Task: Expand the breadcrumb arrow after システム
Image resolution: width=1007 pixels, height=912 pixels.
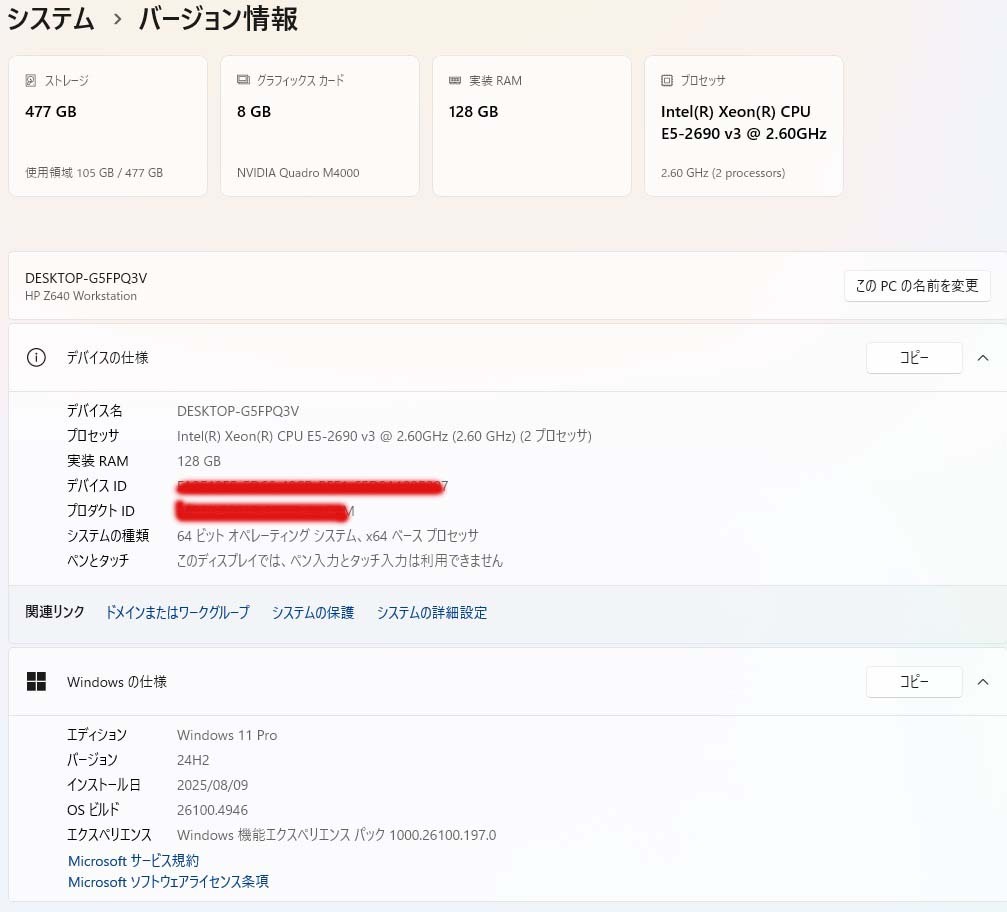Action: 117,18
